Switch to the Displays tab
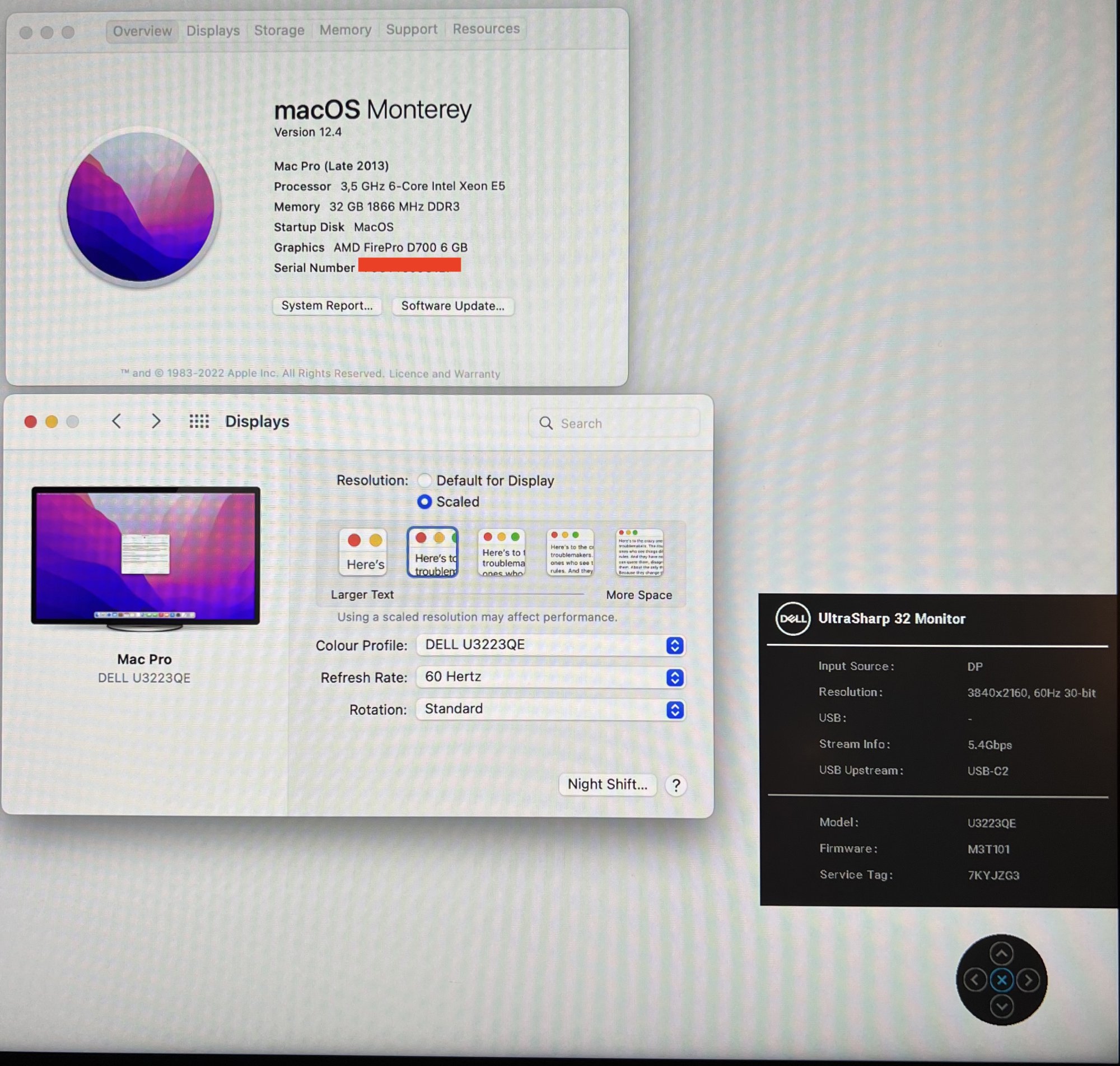The width and height of the screenshot is (1120, 1066). coord(213,30)
